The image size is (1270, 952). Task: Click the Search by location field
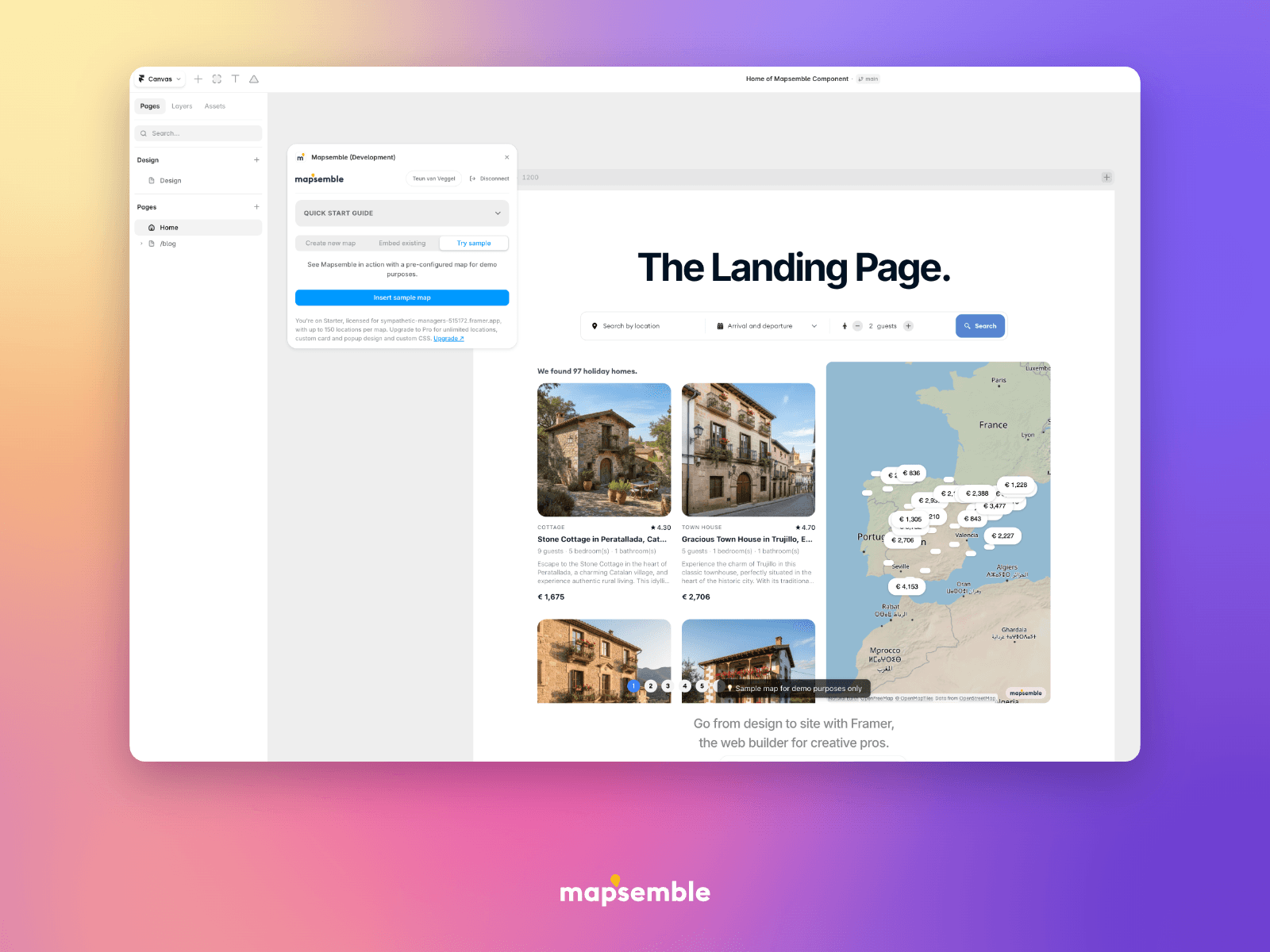pyautogui.click(x=643, y=326)
